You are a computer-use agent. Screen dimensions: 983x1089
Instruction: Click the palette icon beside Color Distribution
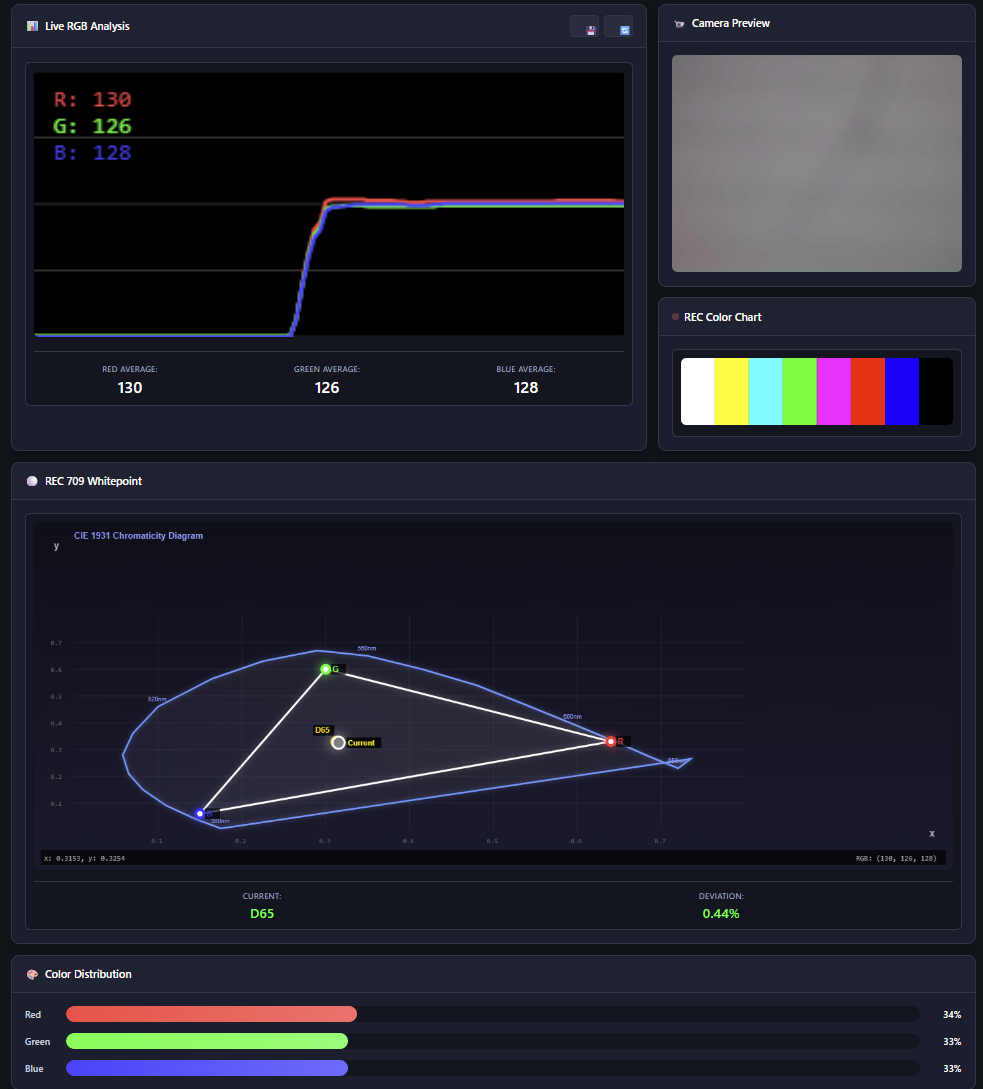point(31,973)
